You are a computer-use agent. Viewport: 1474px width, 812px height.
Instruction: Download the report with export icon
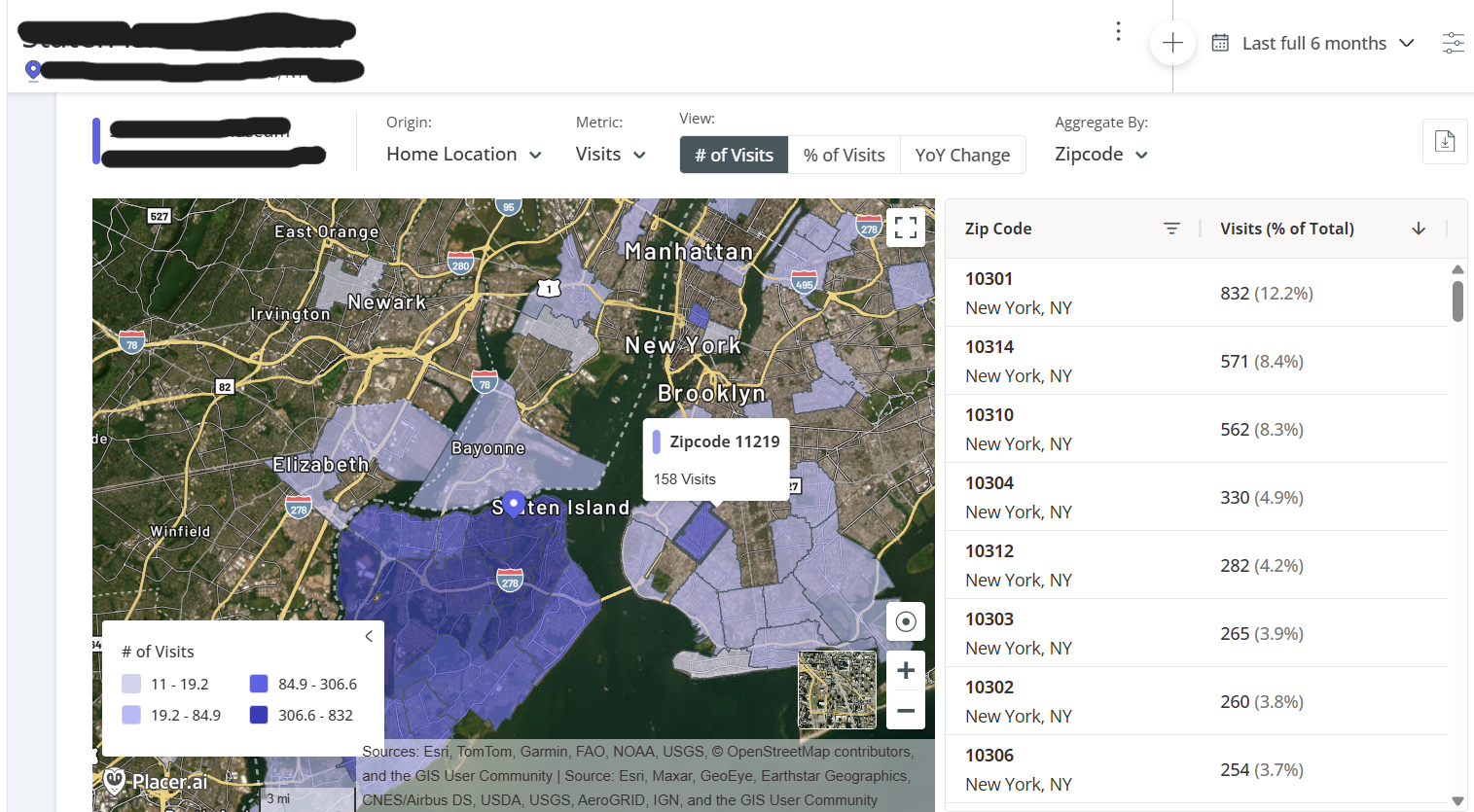coord(1445,141)
